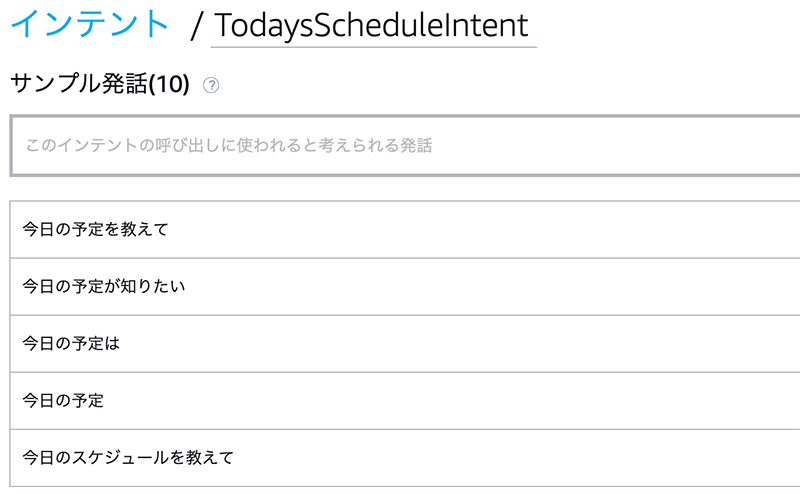This screenshot has height=494, width=800.
Task: Select the utterance row 今日の予定
Action: (x=405, y=401)
